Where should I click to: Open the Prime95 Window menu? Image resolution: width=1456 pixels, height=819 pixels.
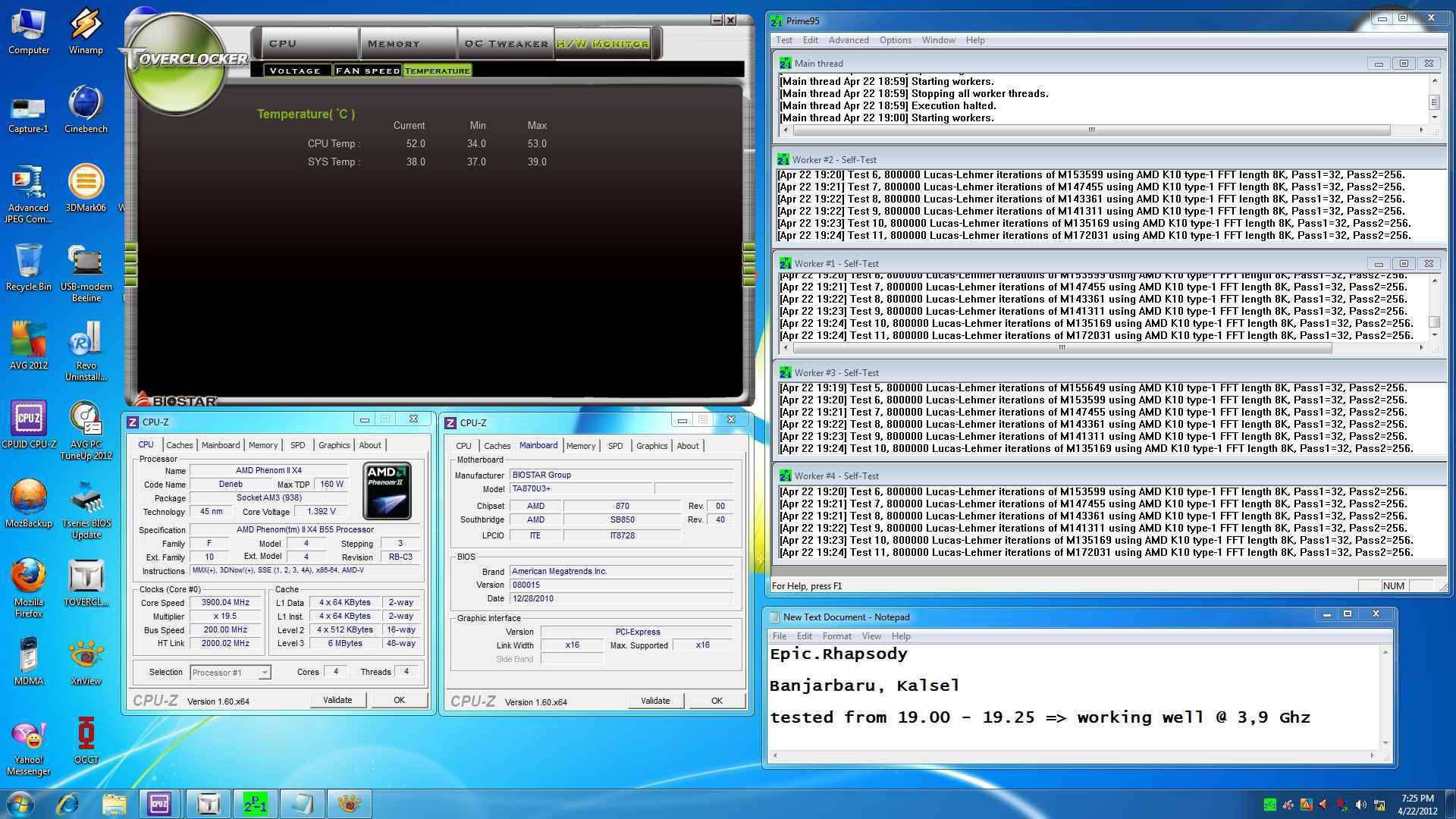tap(938, 40)
